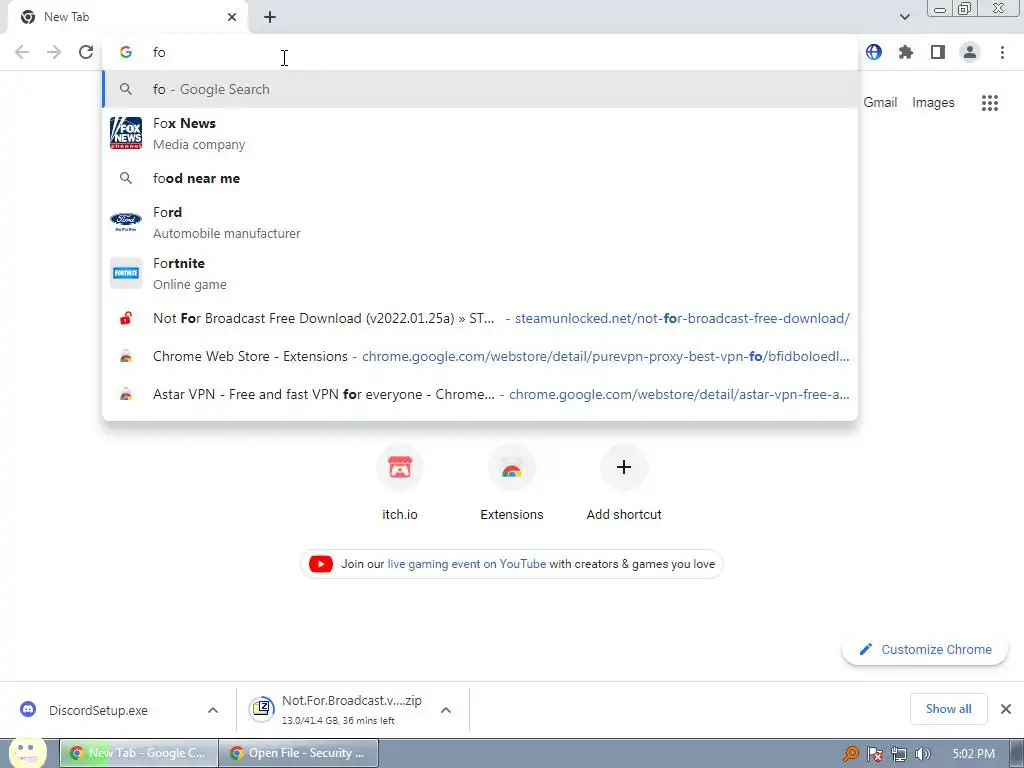Open the Google apps grid
Screen dimensions: 1024x768
[x=989, y=103]
